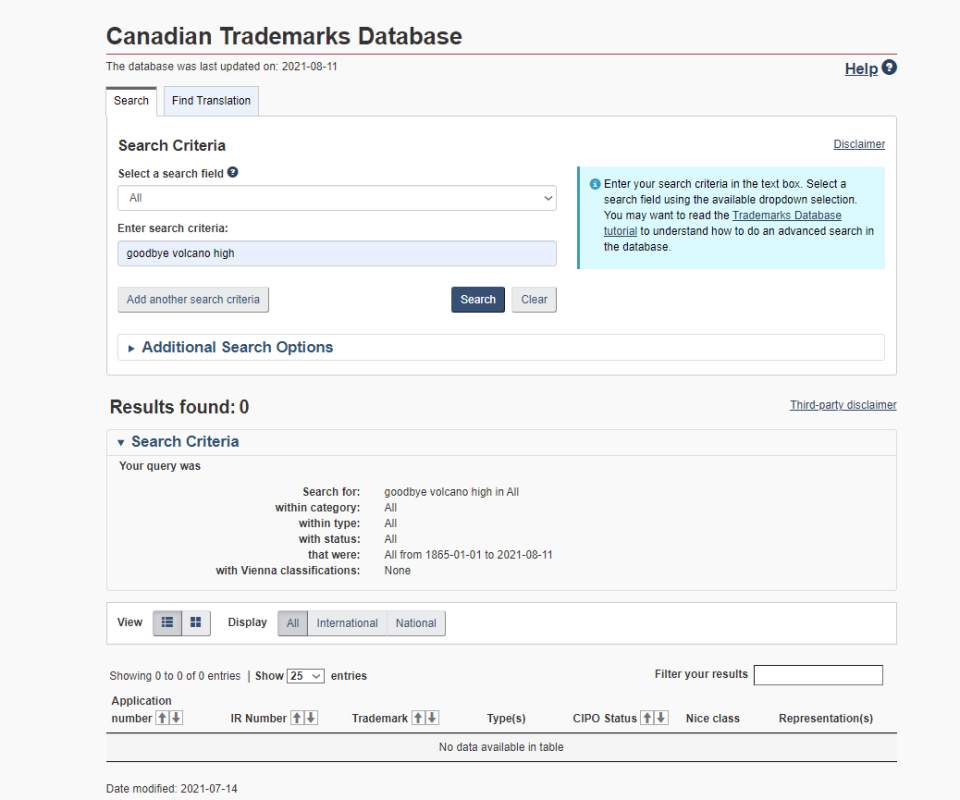Toggle display to International
Viewport: 960px width, 800px height.
[347, 623]
